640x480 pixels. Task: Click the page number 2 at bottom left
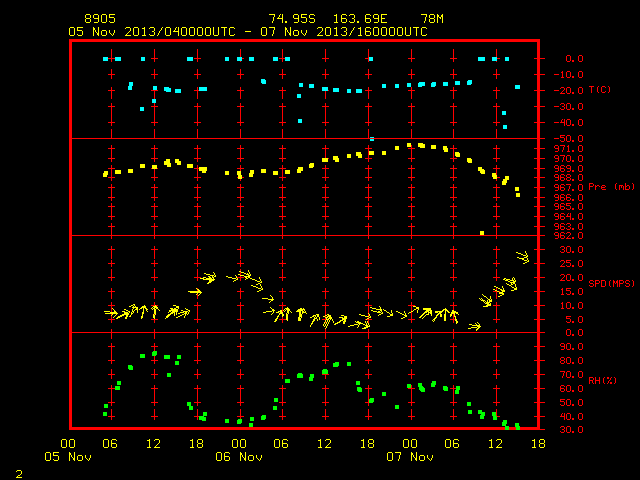[x=19, y=474]
